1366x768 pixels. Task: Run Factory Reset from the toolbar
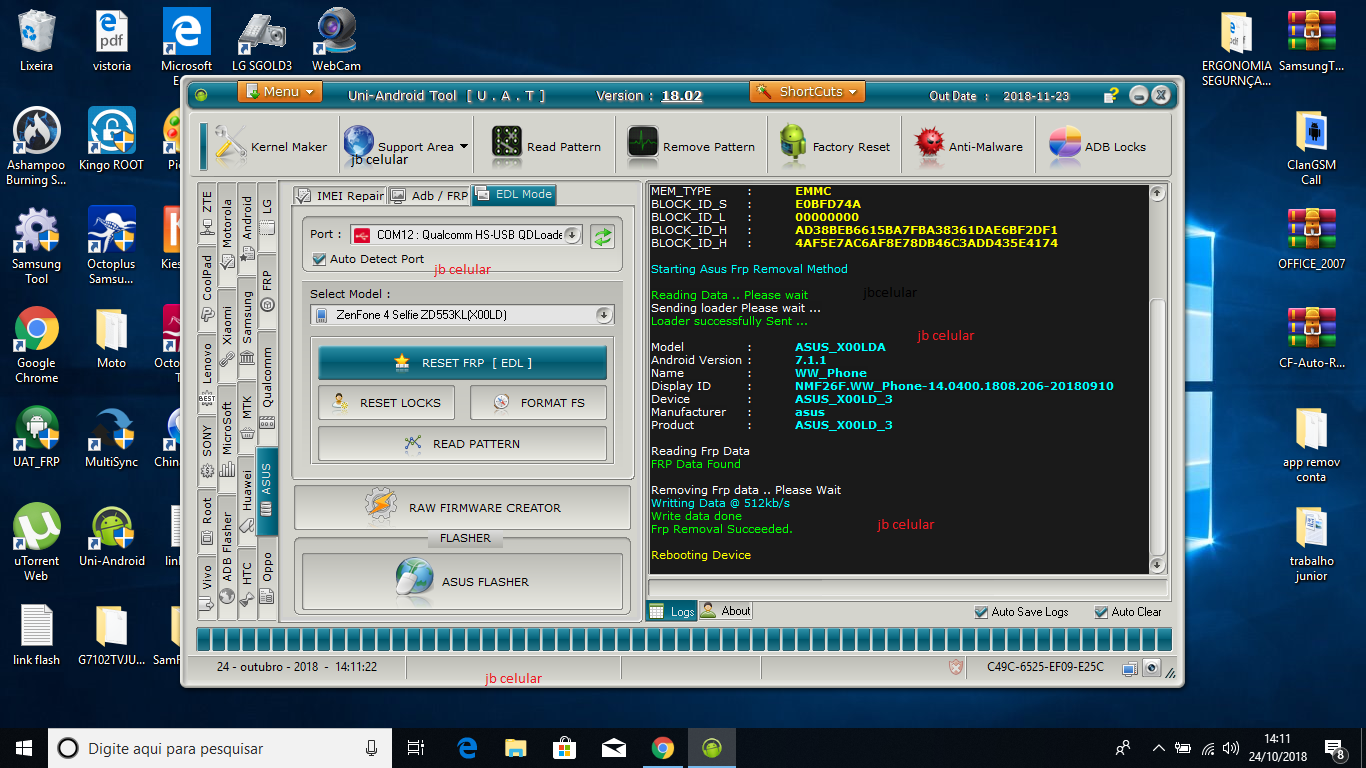(835, 146)
